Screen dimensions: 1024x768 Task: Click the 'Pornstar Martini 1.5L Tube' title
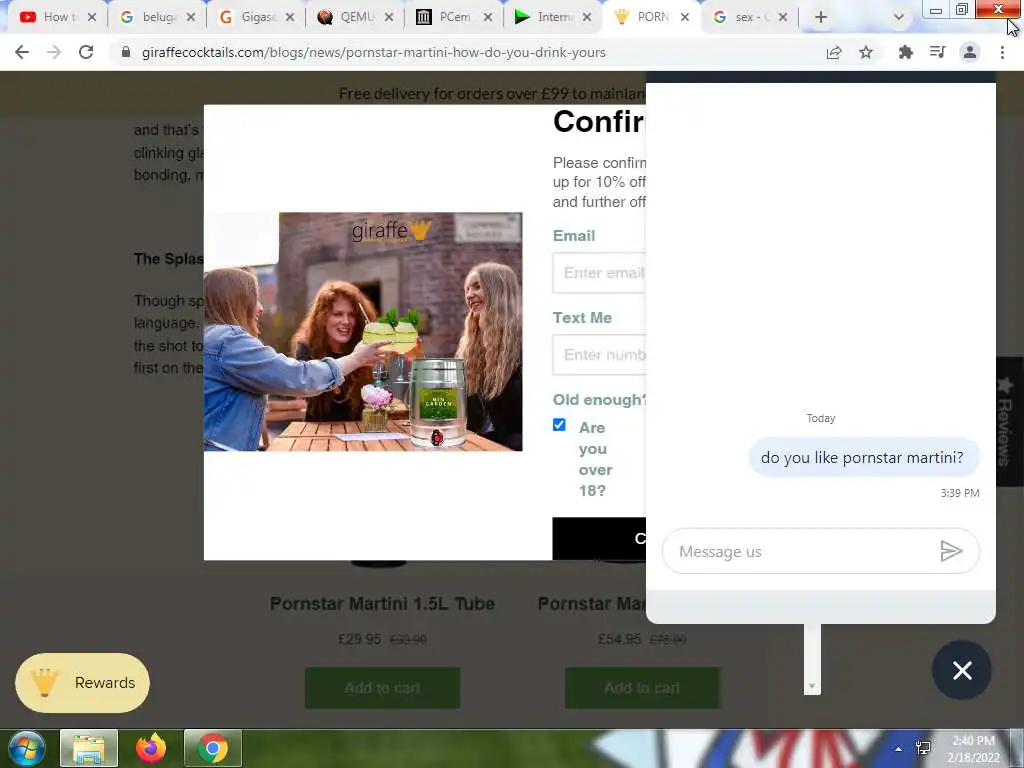pos(382,603)
